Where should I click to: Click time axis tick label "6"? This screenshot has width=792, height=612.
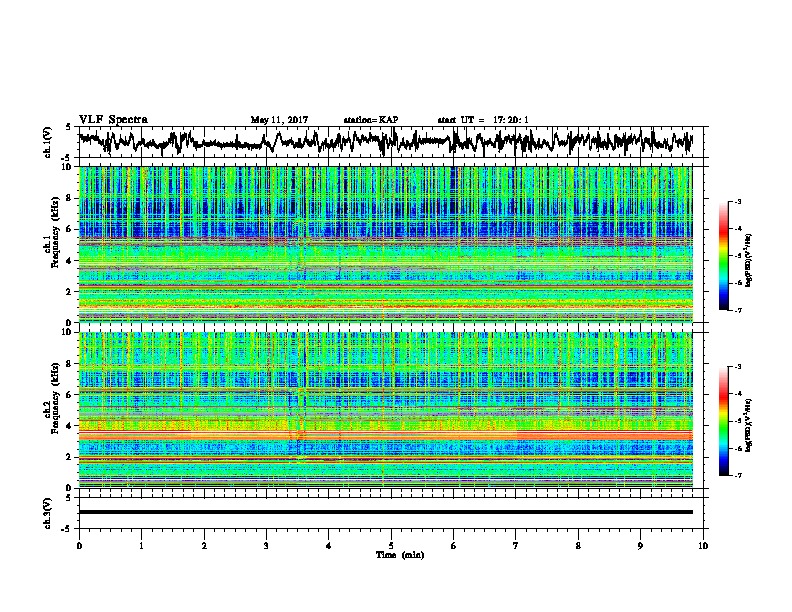pos(453,546)
